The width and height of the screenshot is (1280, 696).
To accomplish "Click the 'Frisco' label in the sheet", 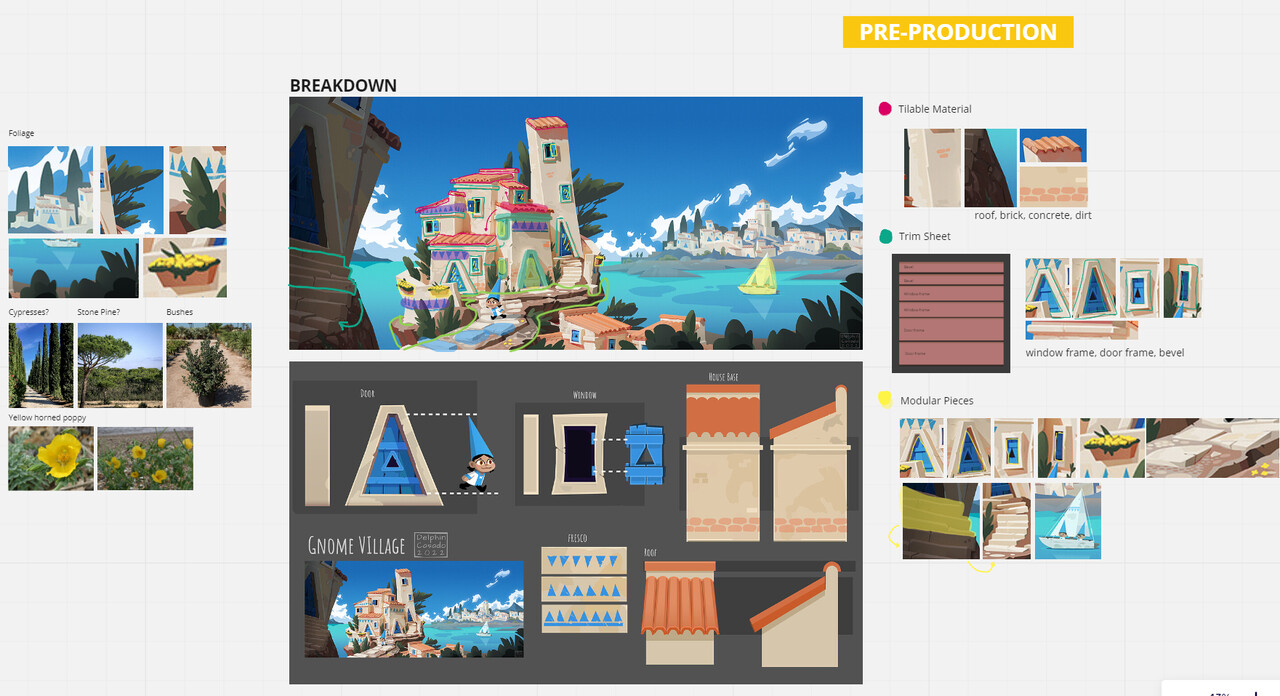I will [577, 538].
